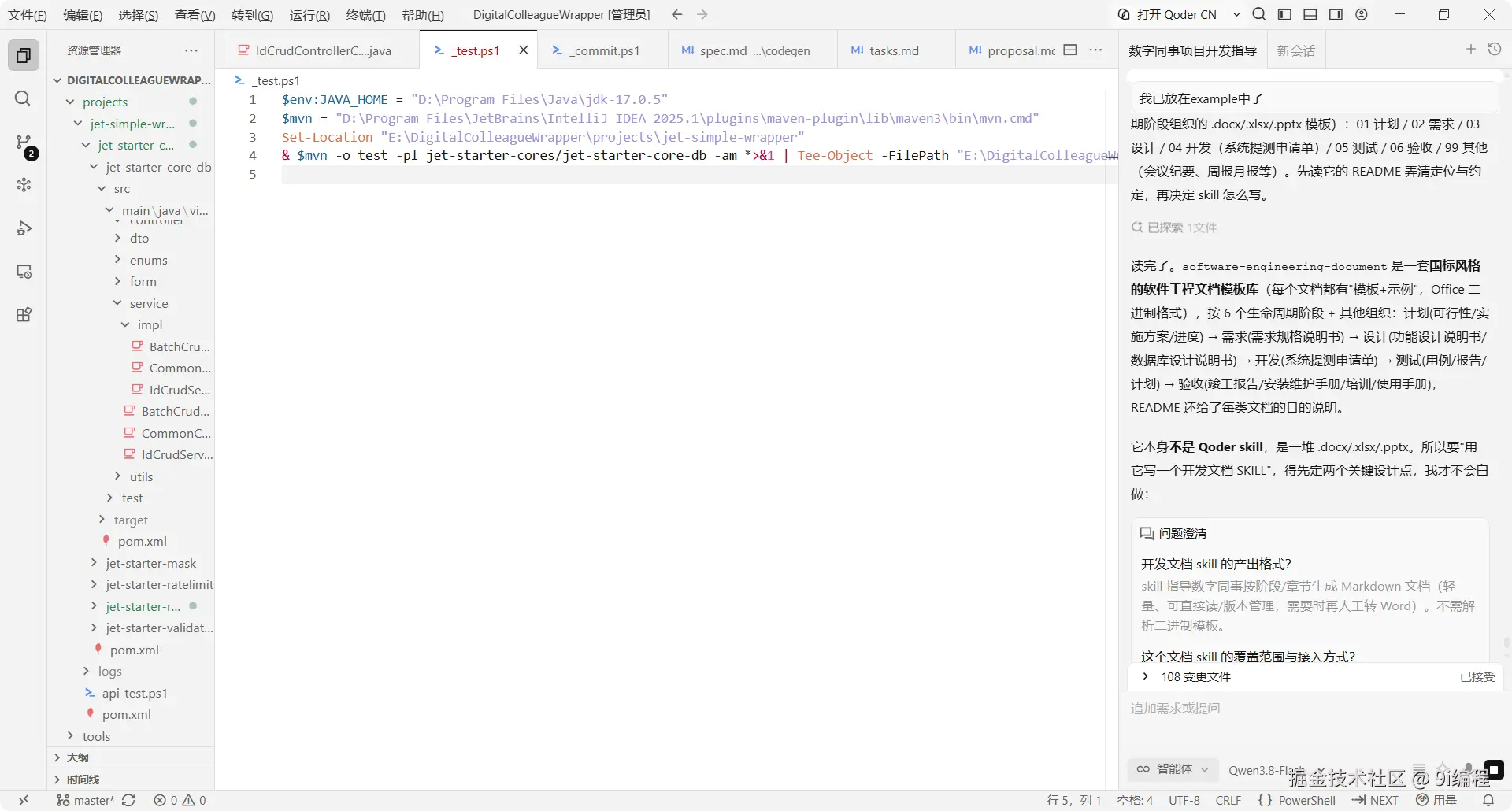Image resolution: width=1512 pixels, height=811 pixels.
Task: Open the editor tab bar more actions ellipsis
Action: click(x=1095, y=50)
